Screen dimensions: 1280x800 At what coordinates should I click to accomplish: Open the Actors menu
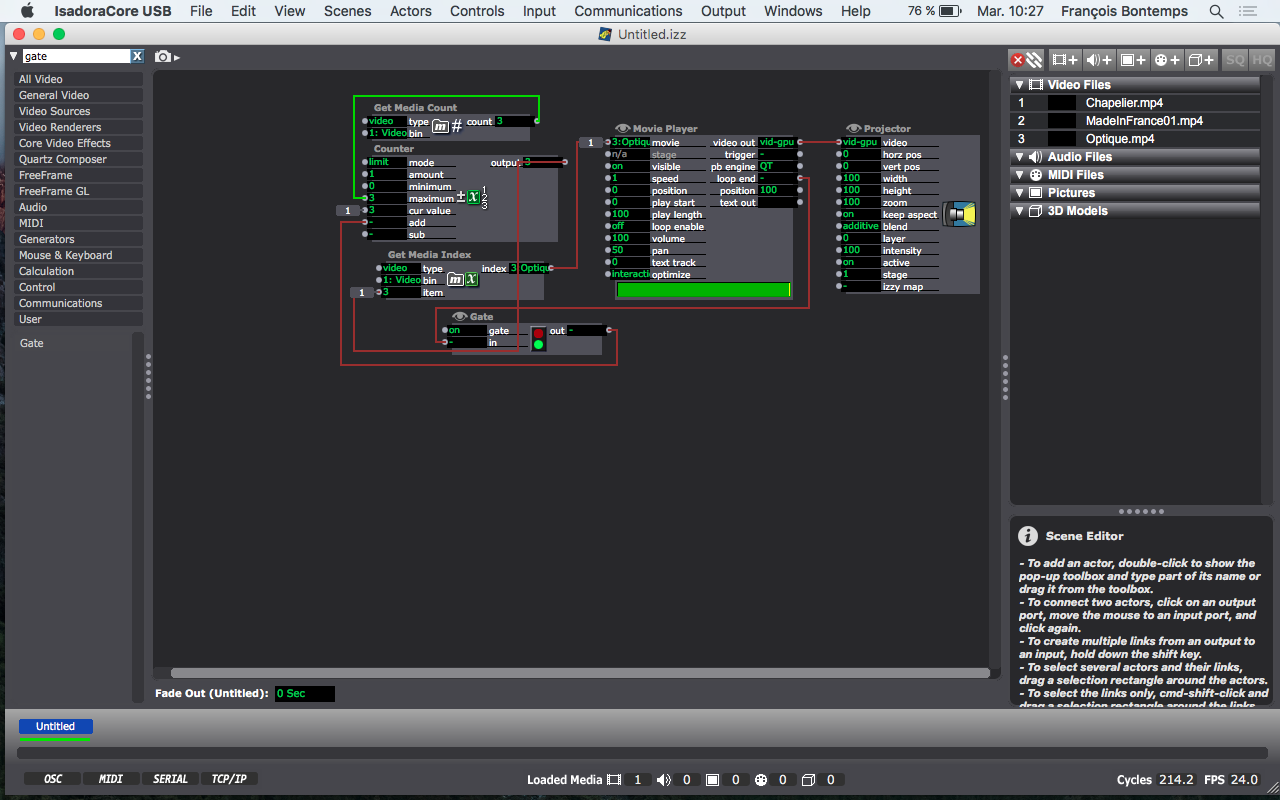click(x=411, y=11)
